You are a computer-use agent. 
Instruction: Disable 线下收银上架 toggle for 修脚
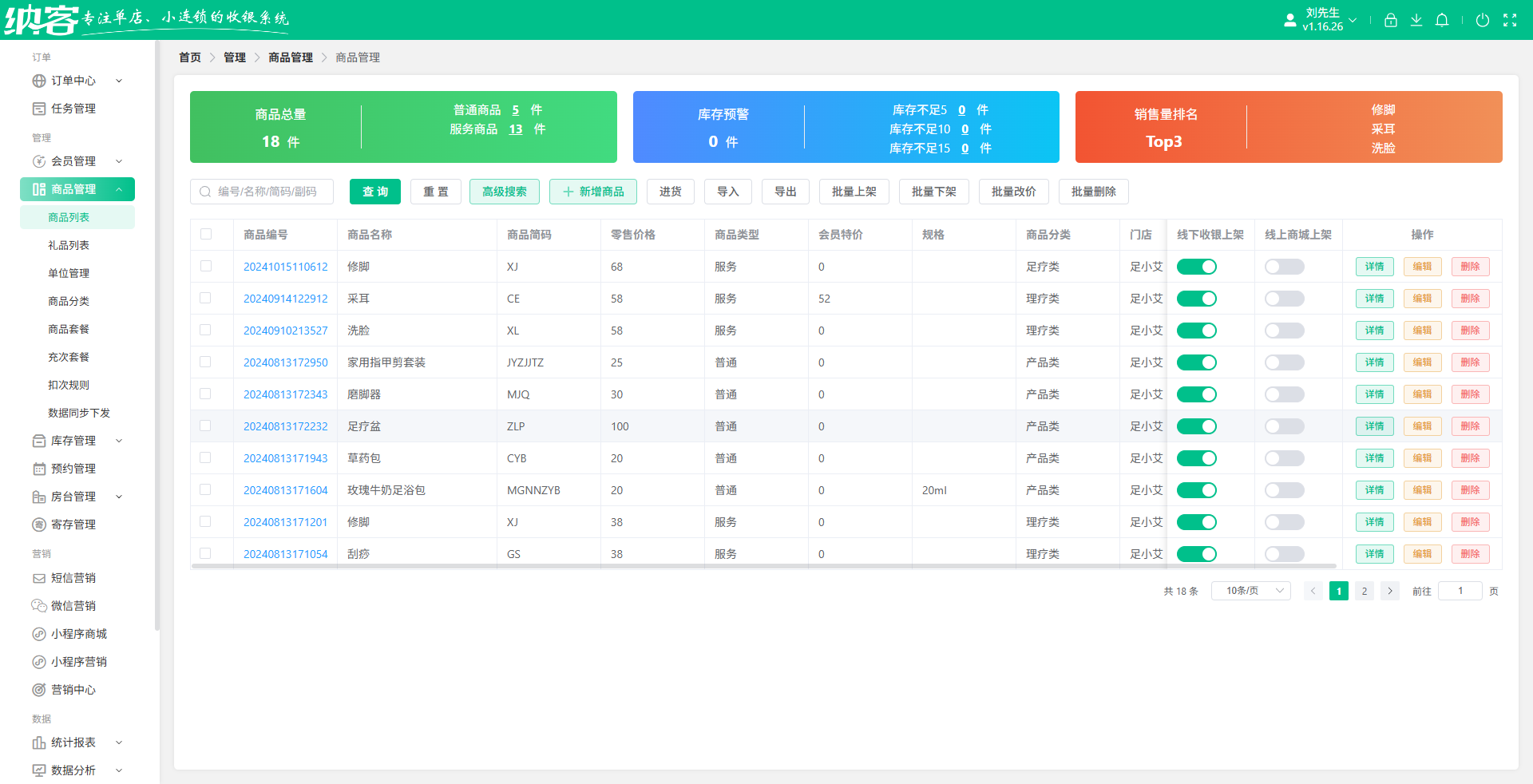(x=1197, y=267)
